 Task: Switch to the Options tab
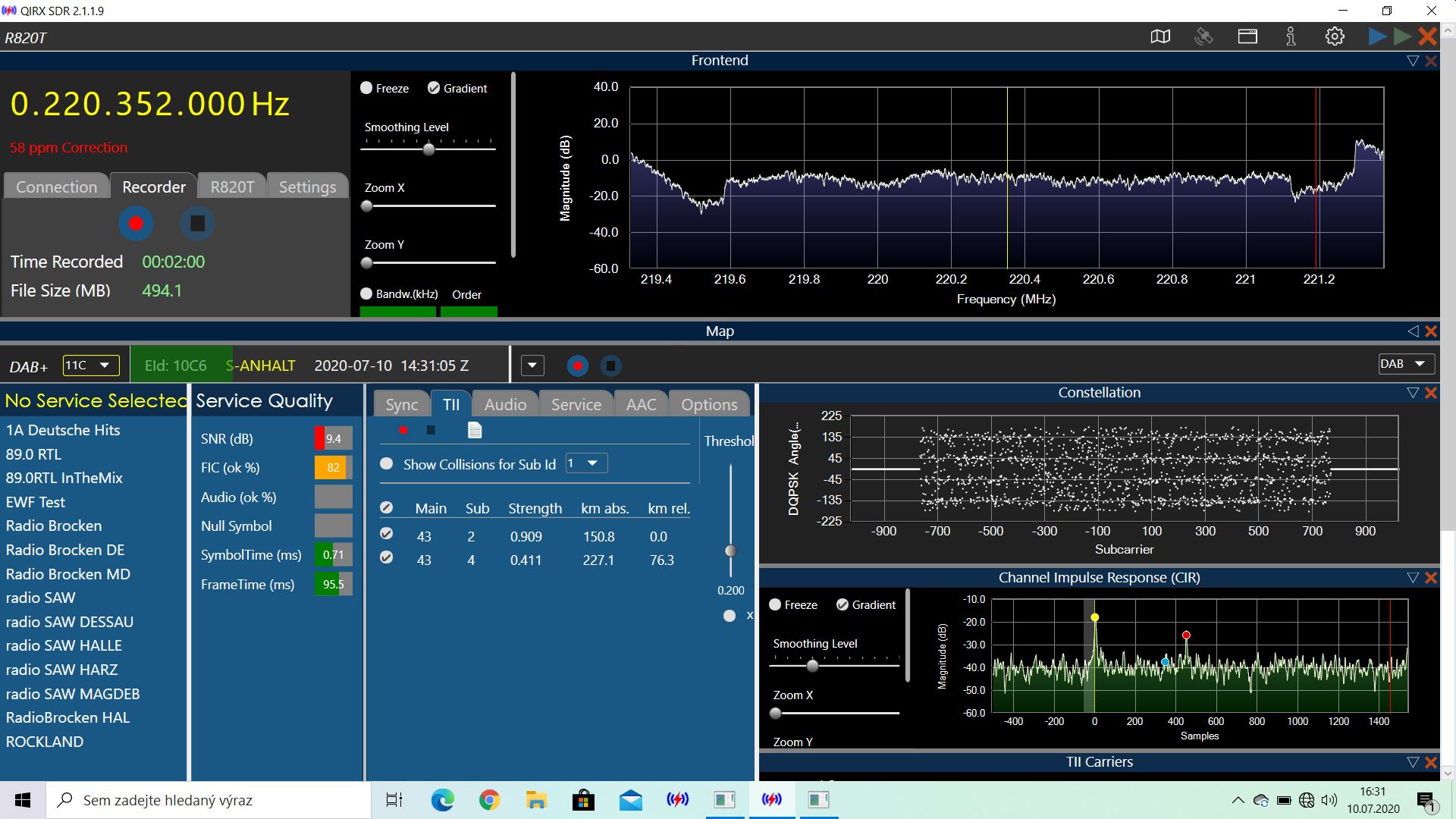click(x=709, y=404)
